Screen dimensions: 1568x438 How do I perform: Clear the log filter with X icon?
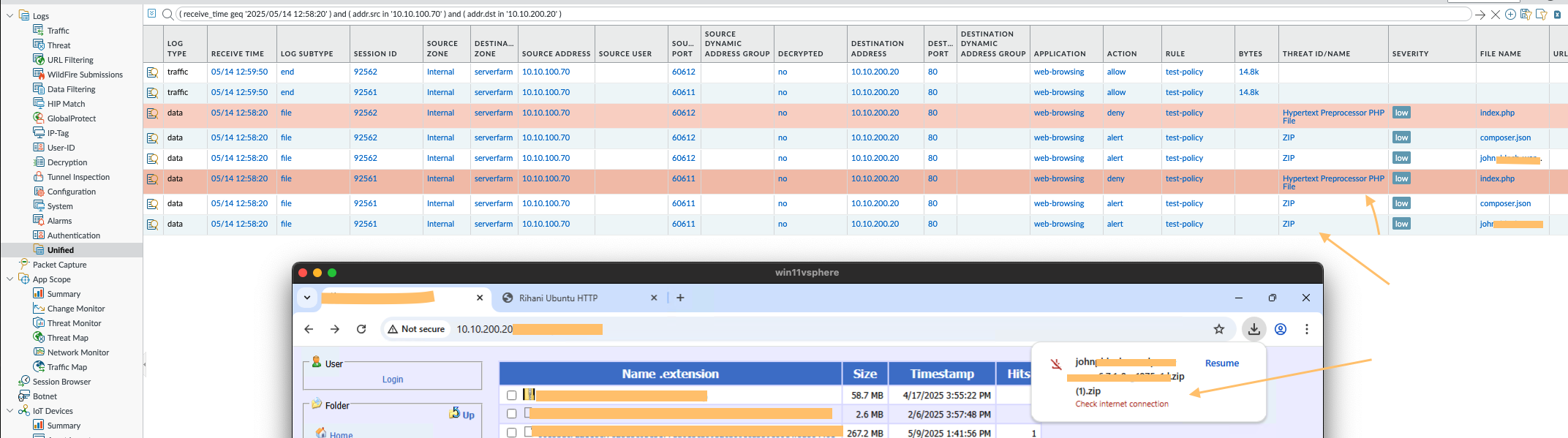[x=1496, y=15]
